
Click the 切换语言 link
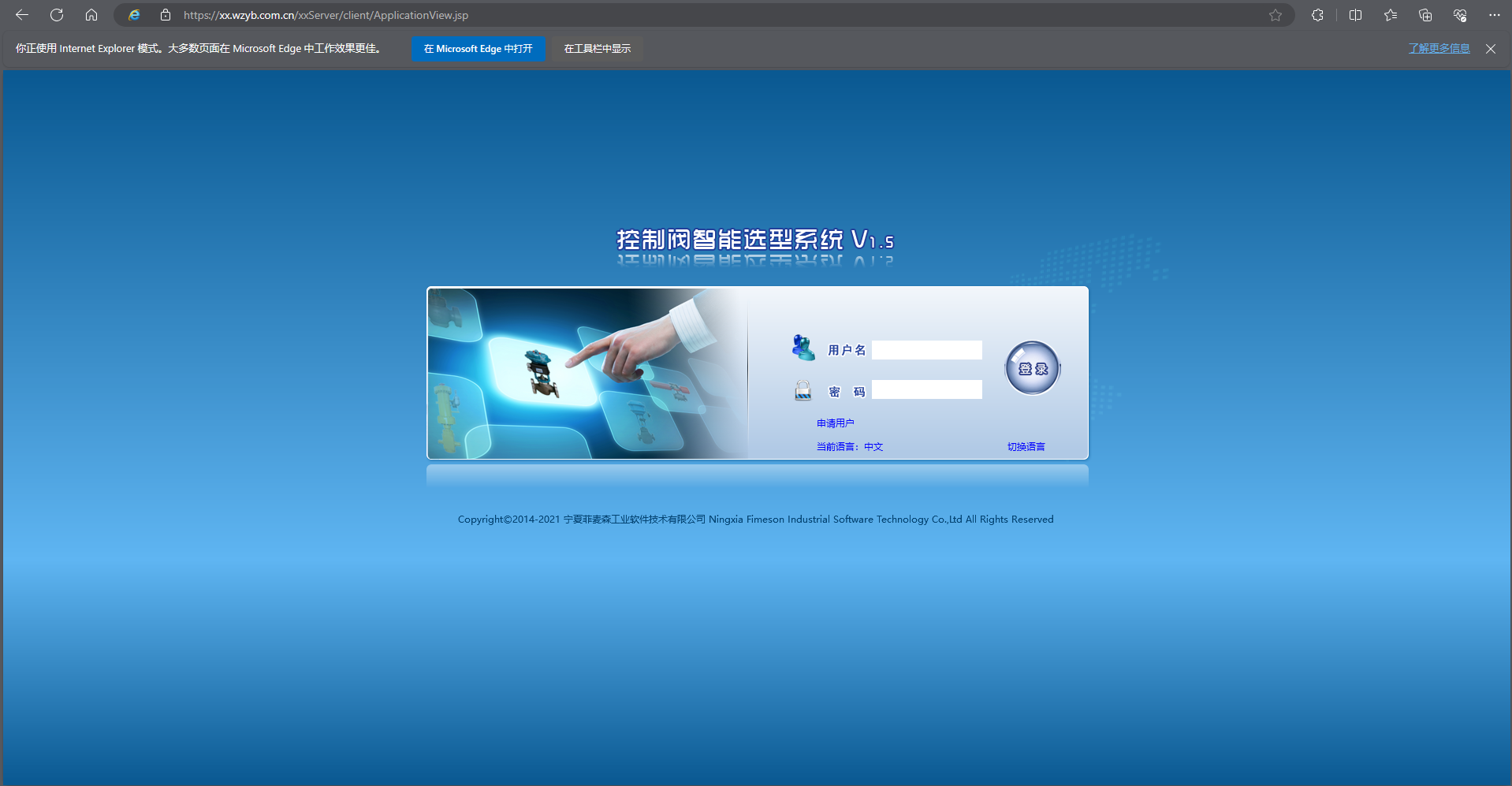click(x=1026, y=447)
